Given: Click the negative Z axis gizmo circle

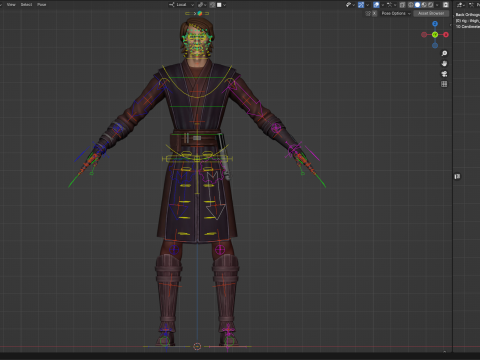Looking at the screenshot, I should point(435,45).
